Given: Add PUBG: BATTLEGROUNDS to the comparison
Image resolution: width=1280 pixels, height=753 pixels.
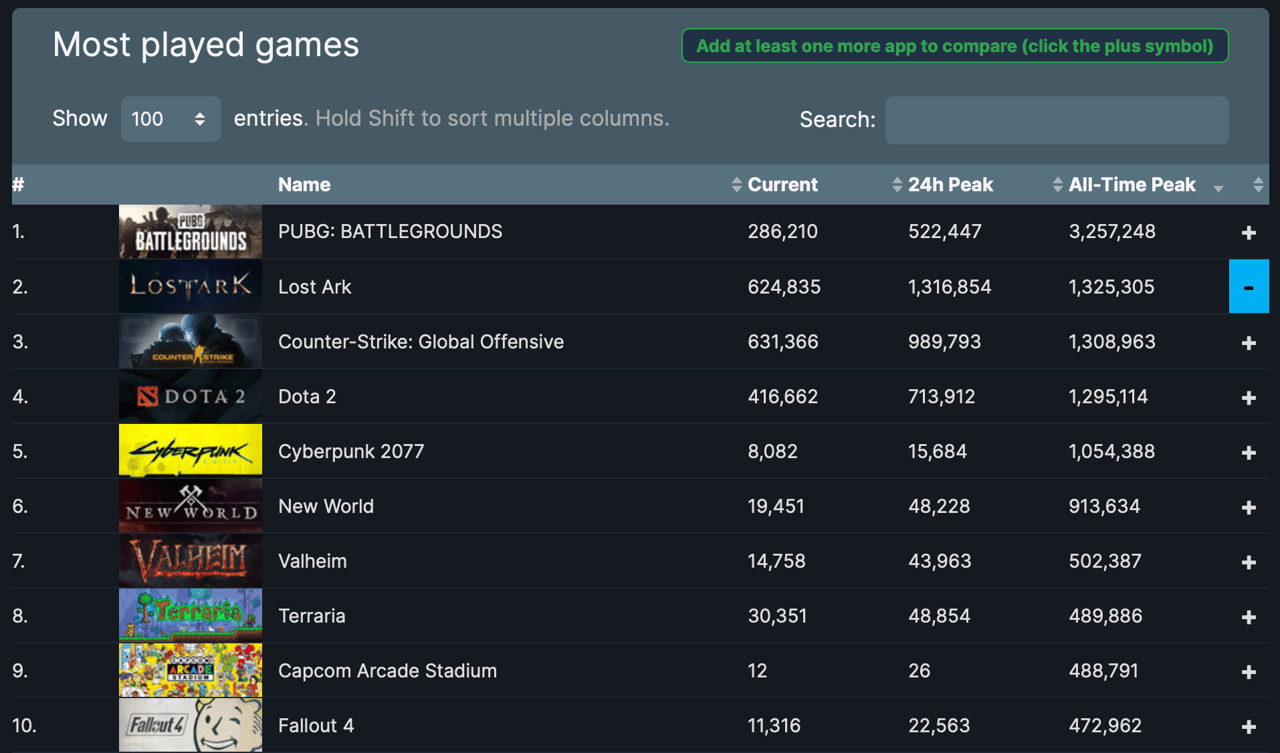Looking at the screenshot, I should pos(1248,231).
